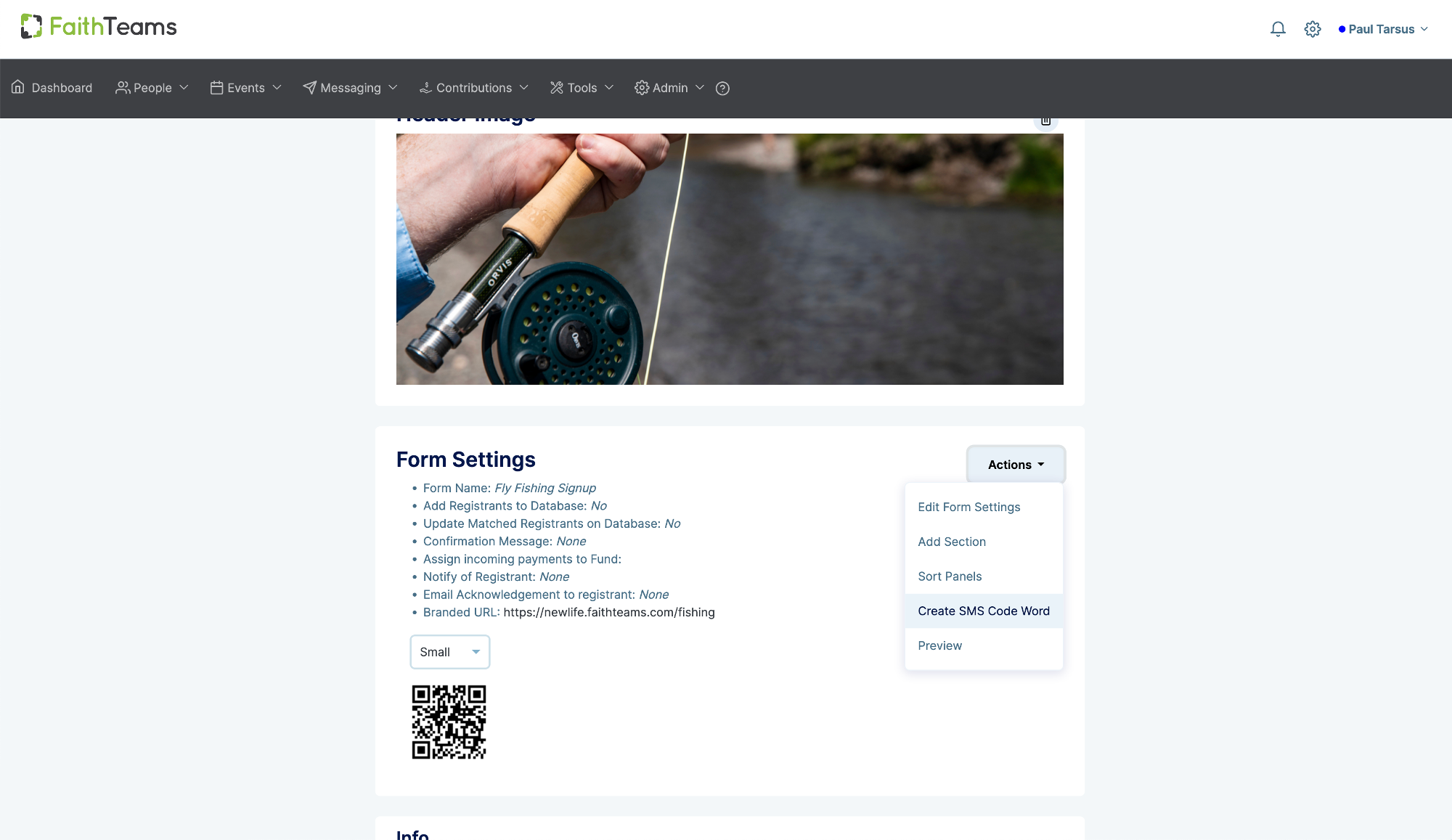This screenshot has width=1452, height=840.
Task: Click the help question mark icon
Action: tap(722, 89)
